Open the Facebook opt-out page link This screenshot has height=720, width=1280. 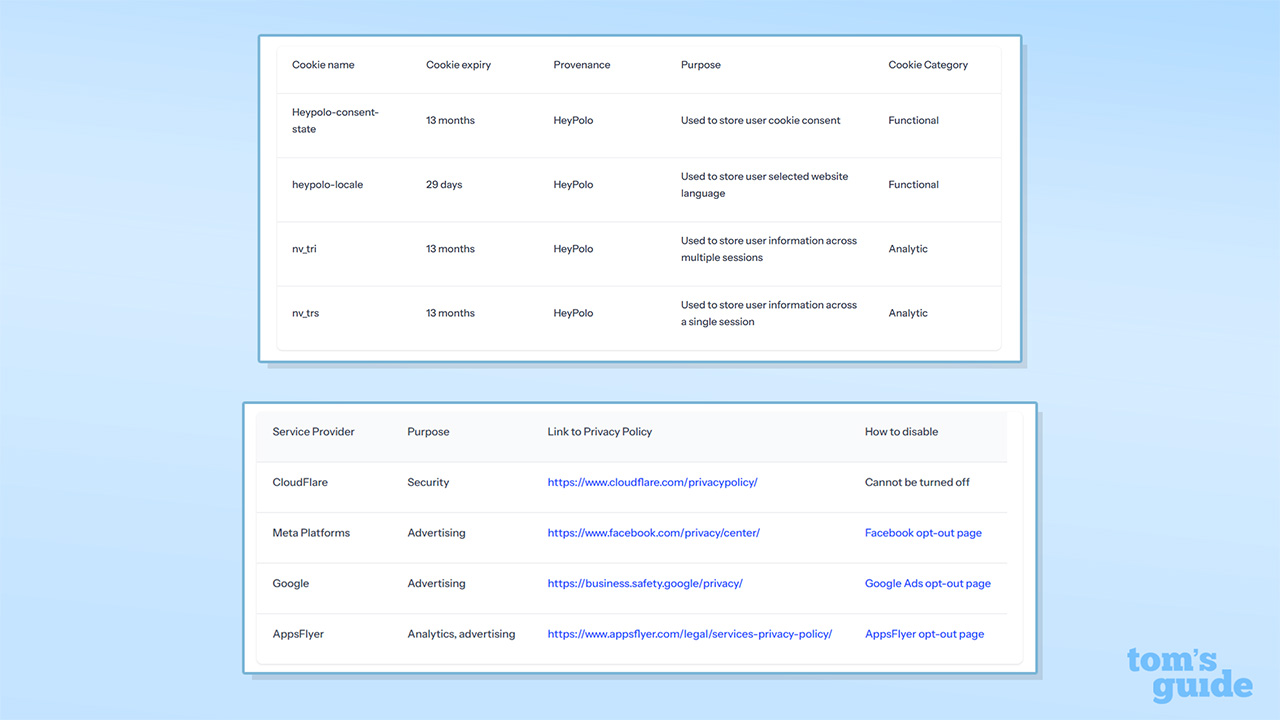tap(923, 533)
